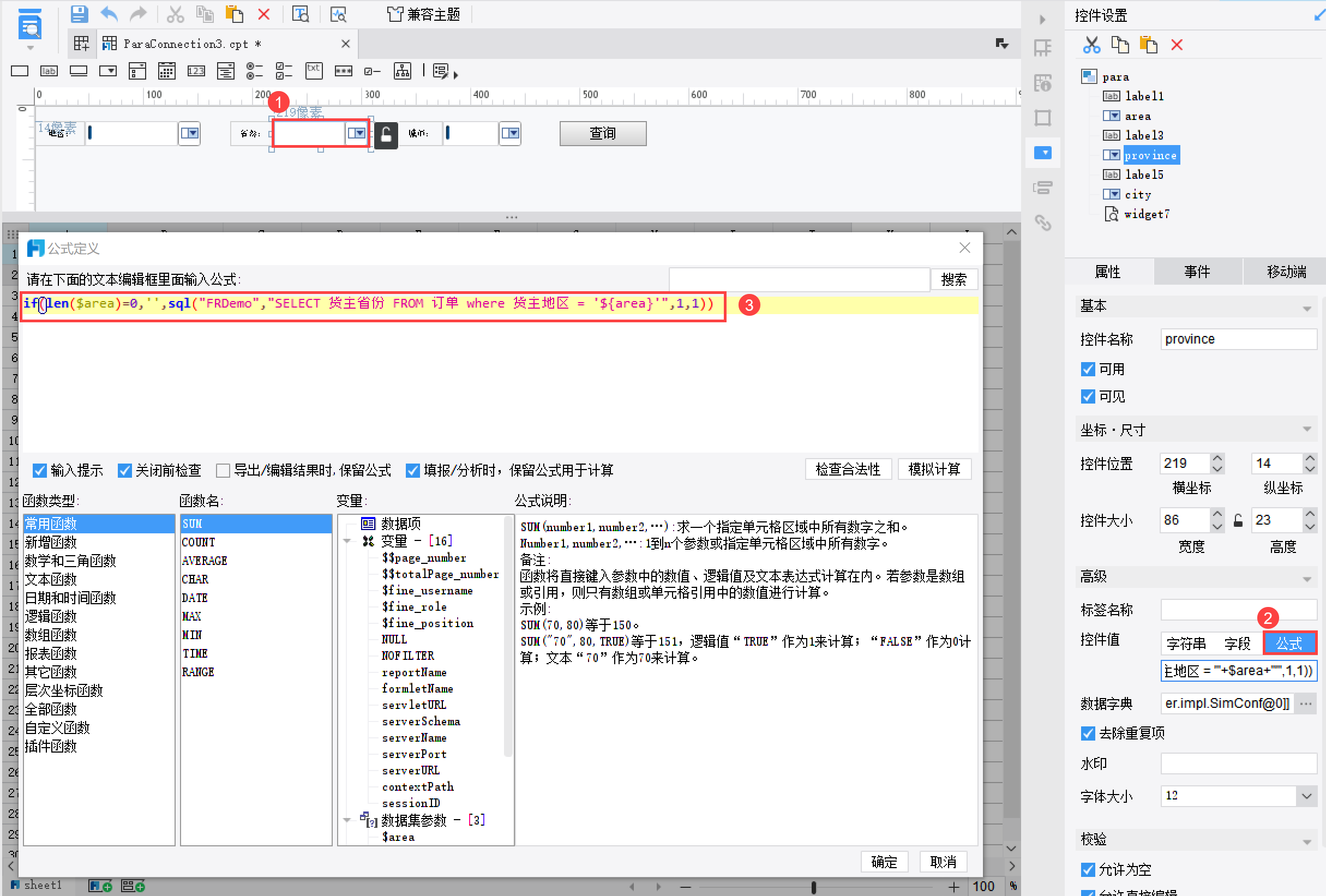
Task: Collapse the 变量 tree node
Action: pyautogui.click(x=347, y=541)
